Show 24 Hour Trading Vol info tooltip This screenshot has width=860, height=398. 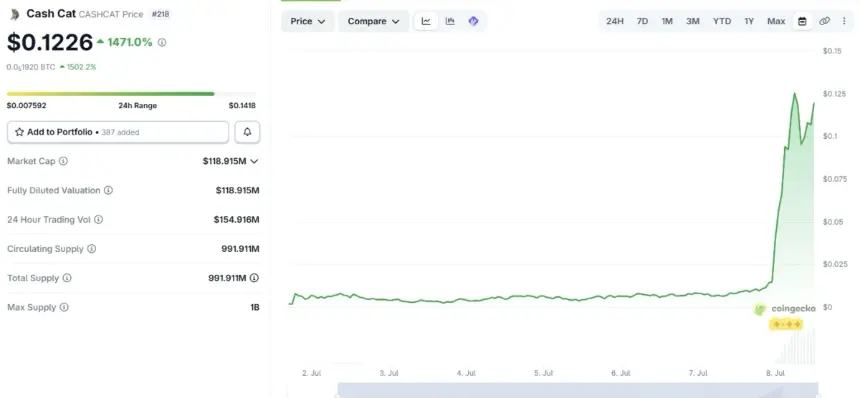pyautogui.click(x=98, y=219)
